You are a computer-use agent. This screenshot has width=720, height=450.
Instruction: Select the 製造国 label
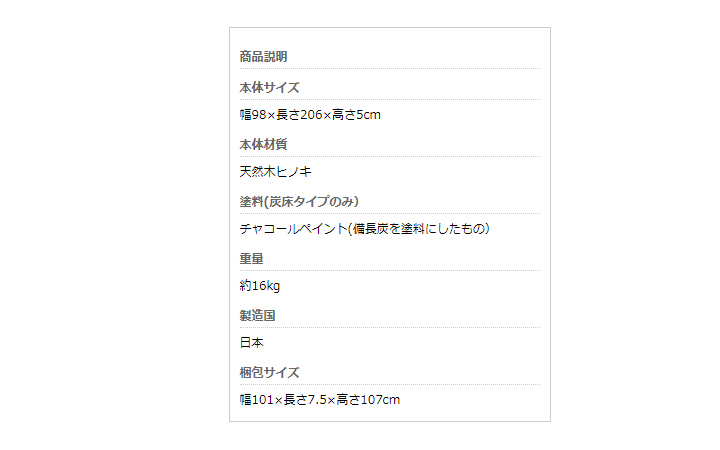[x=257, y=316]
